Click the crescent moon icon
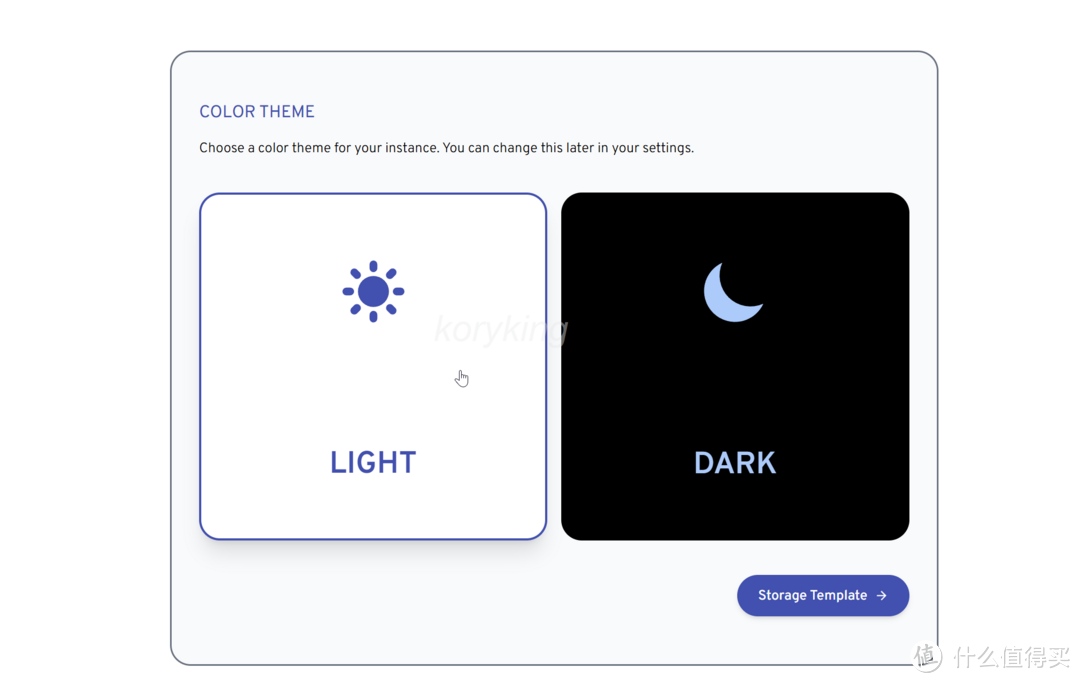Viewport: 1080px width, 683px height. 731,292
